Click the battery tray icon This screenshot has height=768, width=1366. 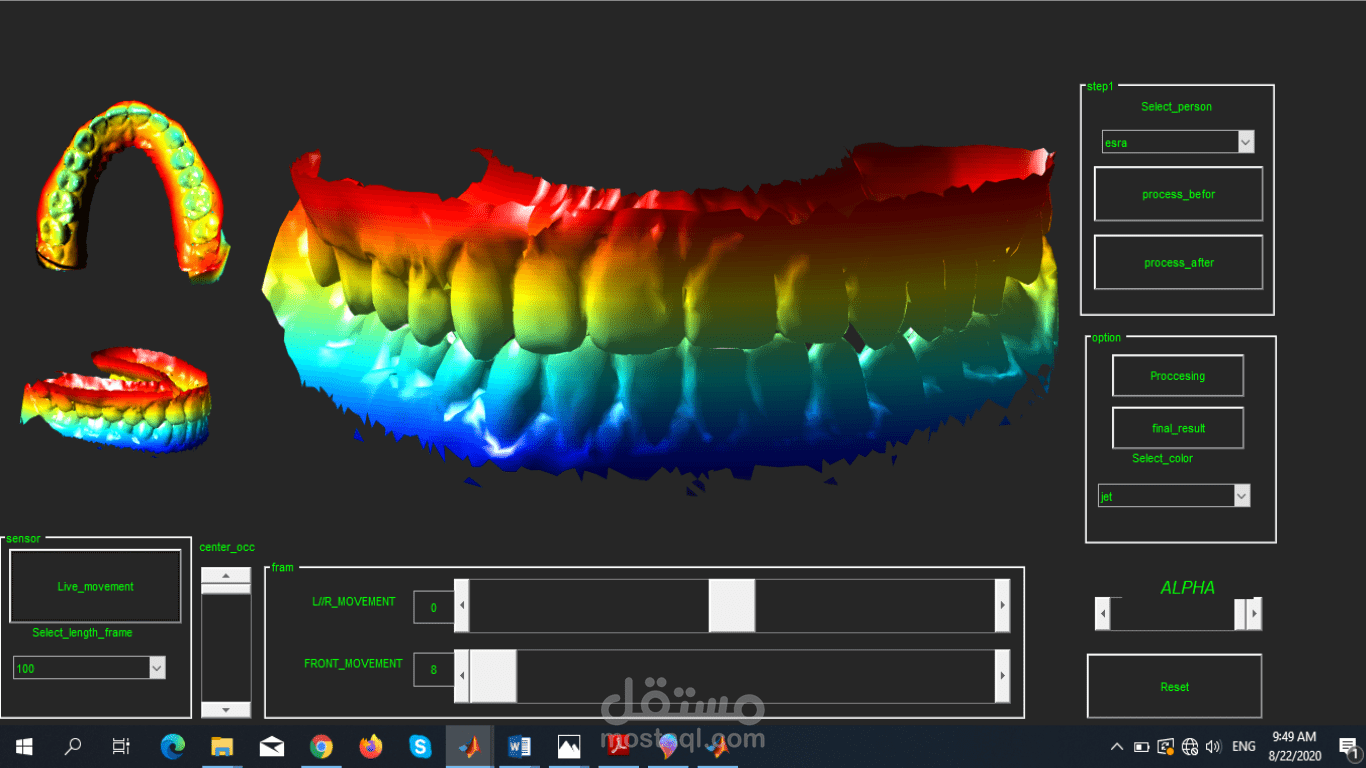pos(1142,747)
